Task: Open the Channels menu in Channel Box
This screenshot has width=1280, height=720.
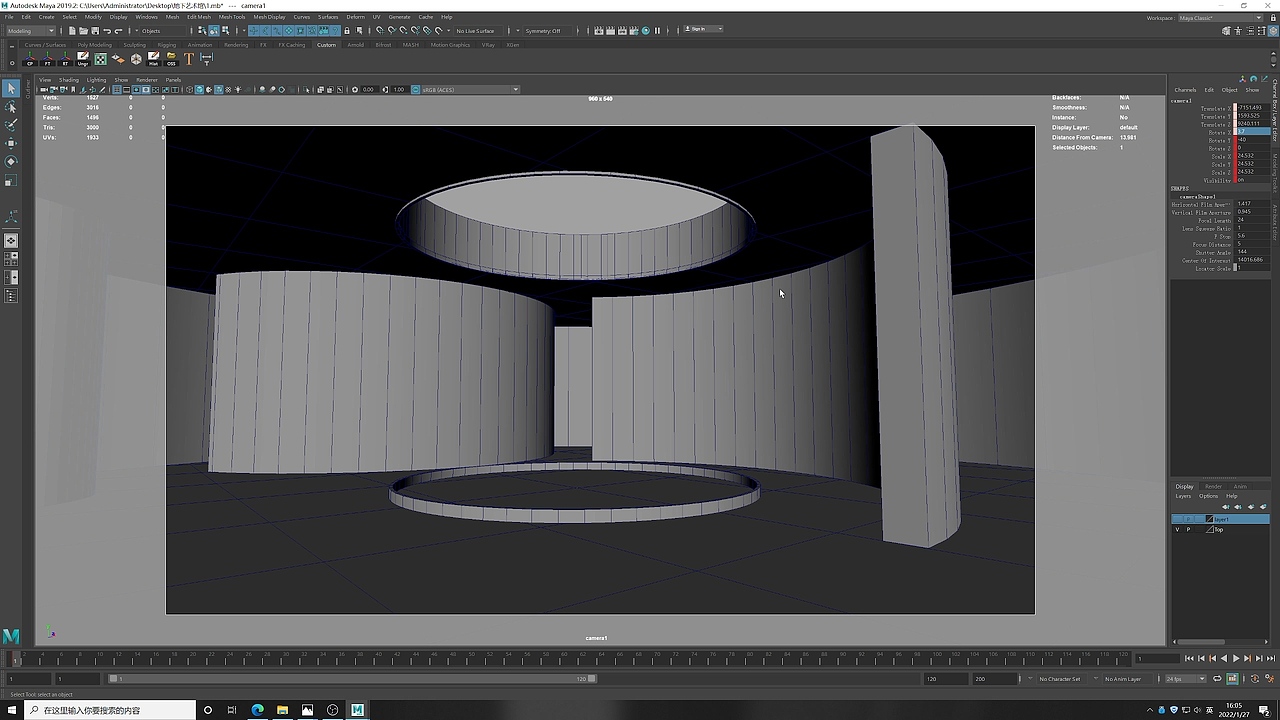Action: coord(1185,90)
